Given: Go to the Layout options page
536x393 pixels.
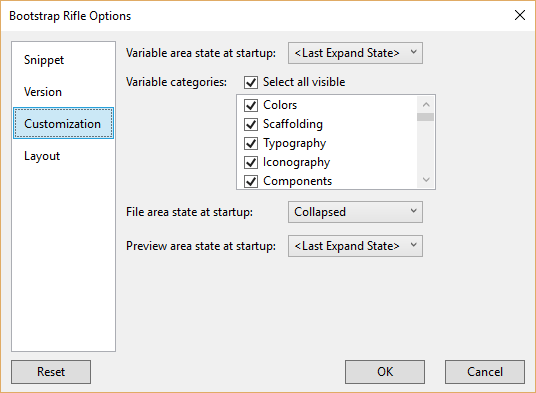Looking at the screenshot, I should pyautogui.click(x=63, y=155).
